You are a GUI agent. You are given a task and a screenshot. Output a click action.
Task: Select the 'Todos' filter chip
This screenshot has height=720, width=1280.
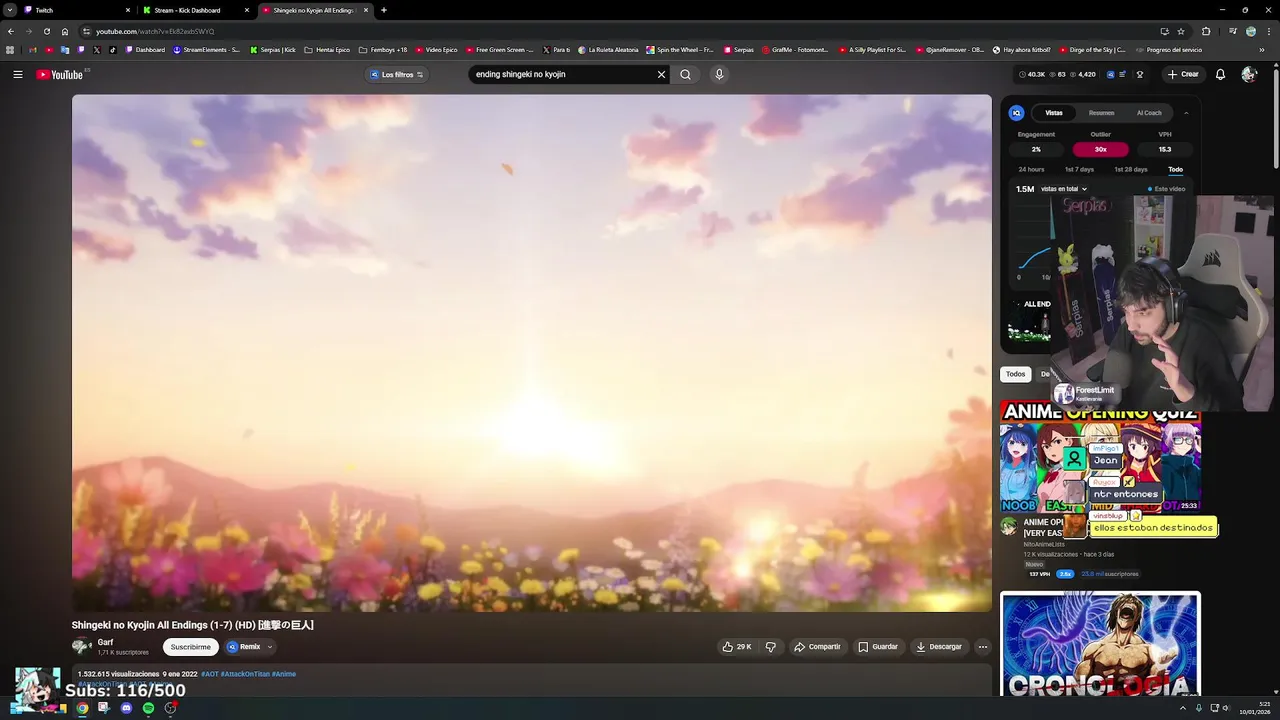[1015, 374]
